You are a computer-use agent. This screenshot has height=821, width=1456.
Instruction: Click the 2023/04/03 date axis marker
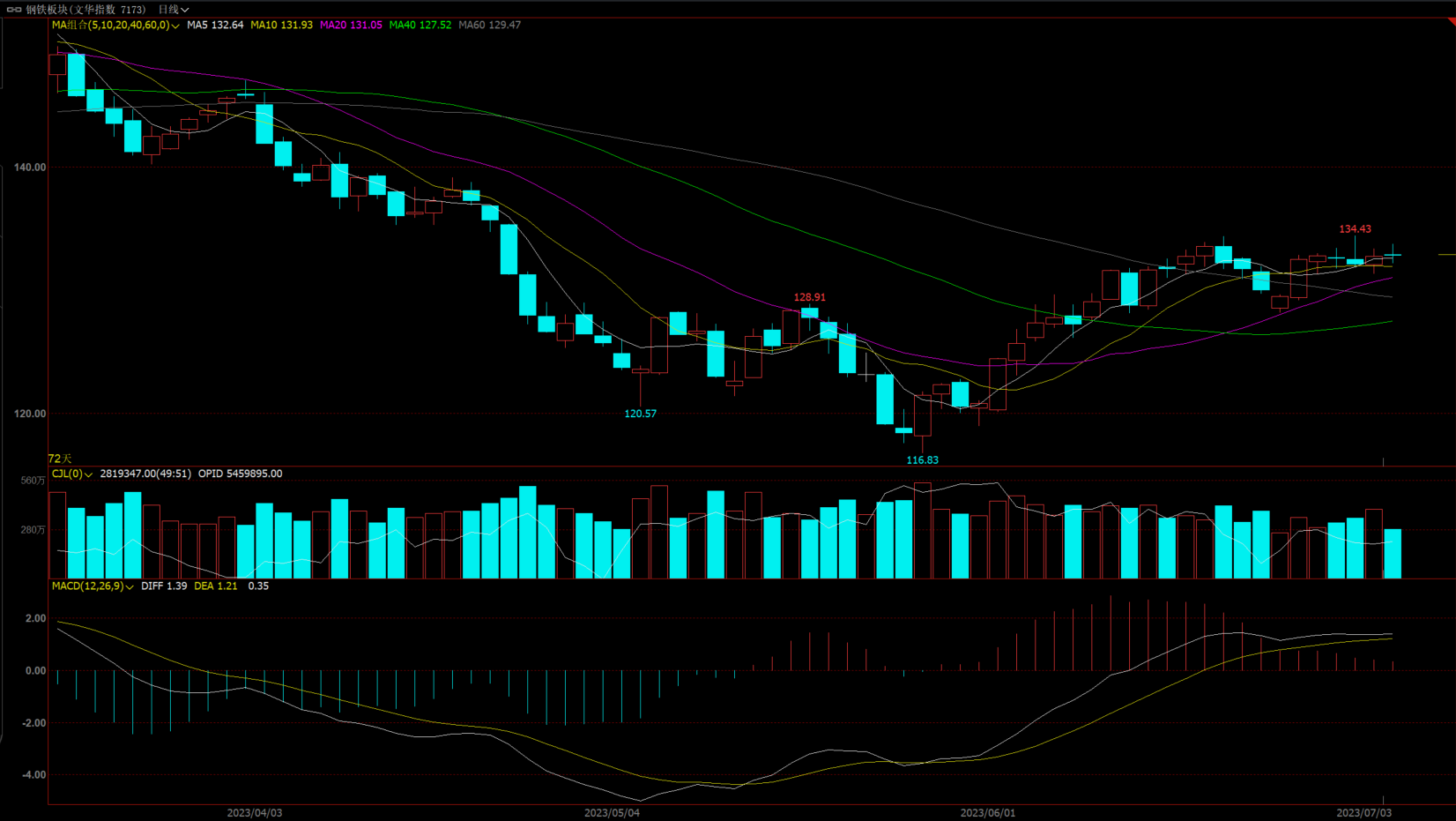[255, 813]
